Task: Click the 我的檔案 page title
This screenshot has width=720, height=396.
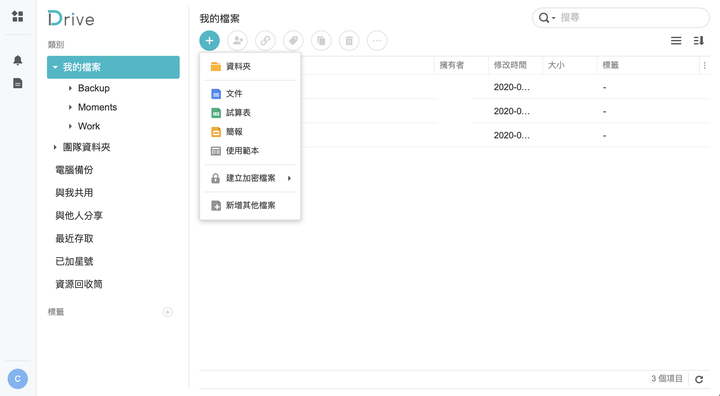Action: 219,19
